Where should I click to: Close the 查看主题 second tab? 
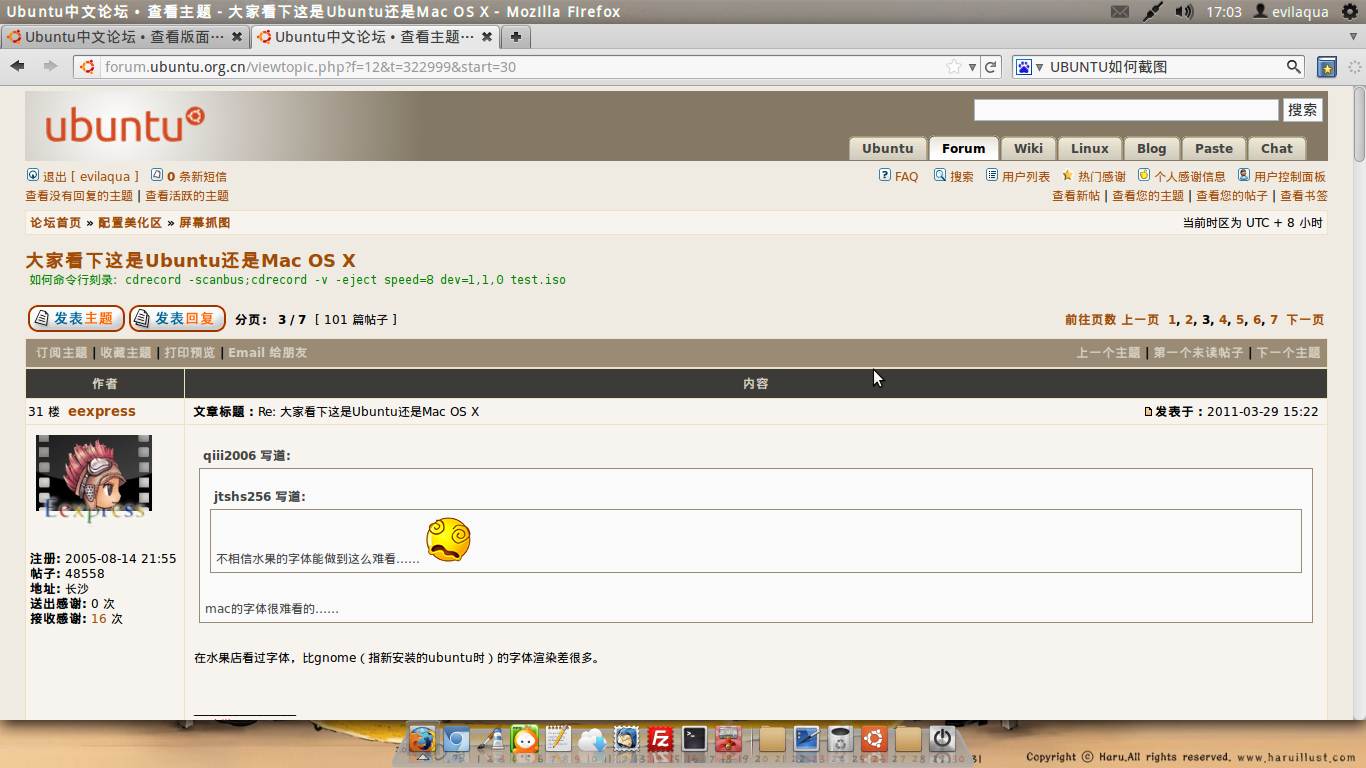[x=487, y=37]
